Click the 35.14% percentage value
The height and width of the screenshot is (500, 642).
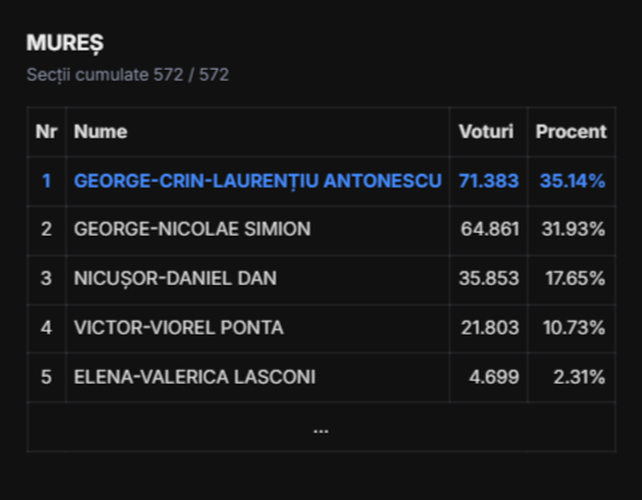click(572, 181)
